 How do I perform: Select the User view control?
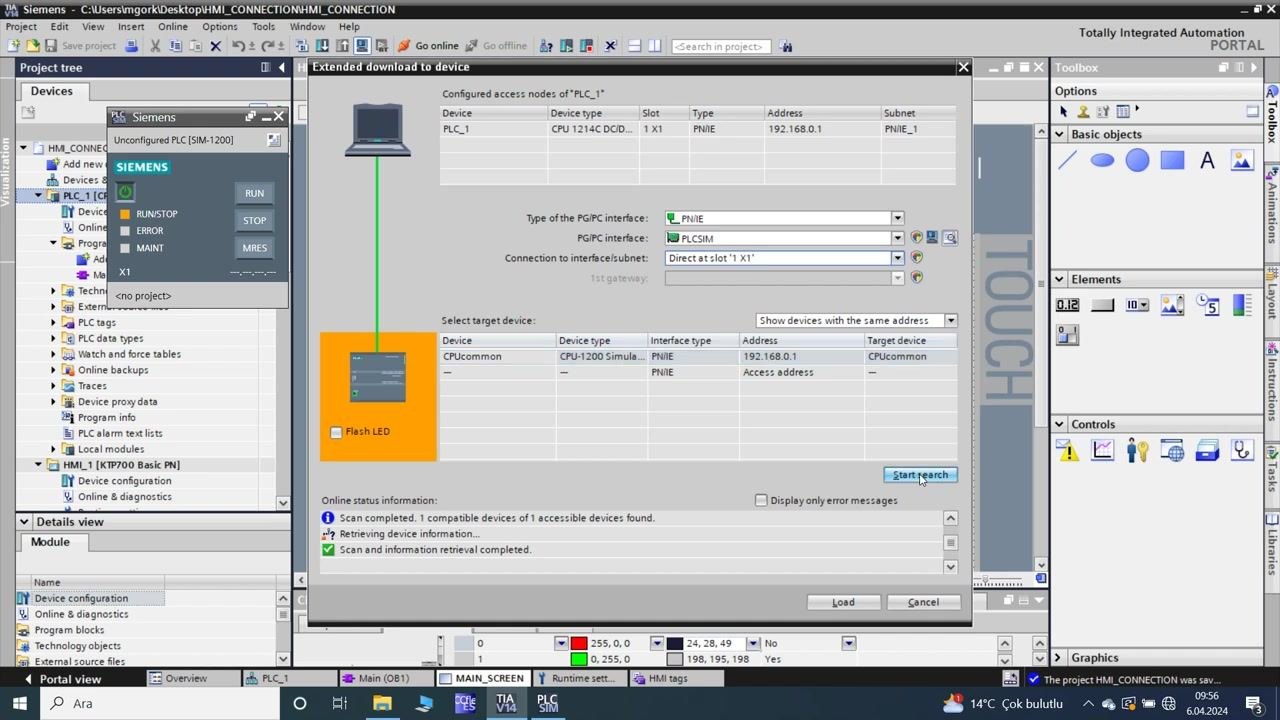coord(1137,451)
